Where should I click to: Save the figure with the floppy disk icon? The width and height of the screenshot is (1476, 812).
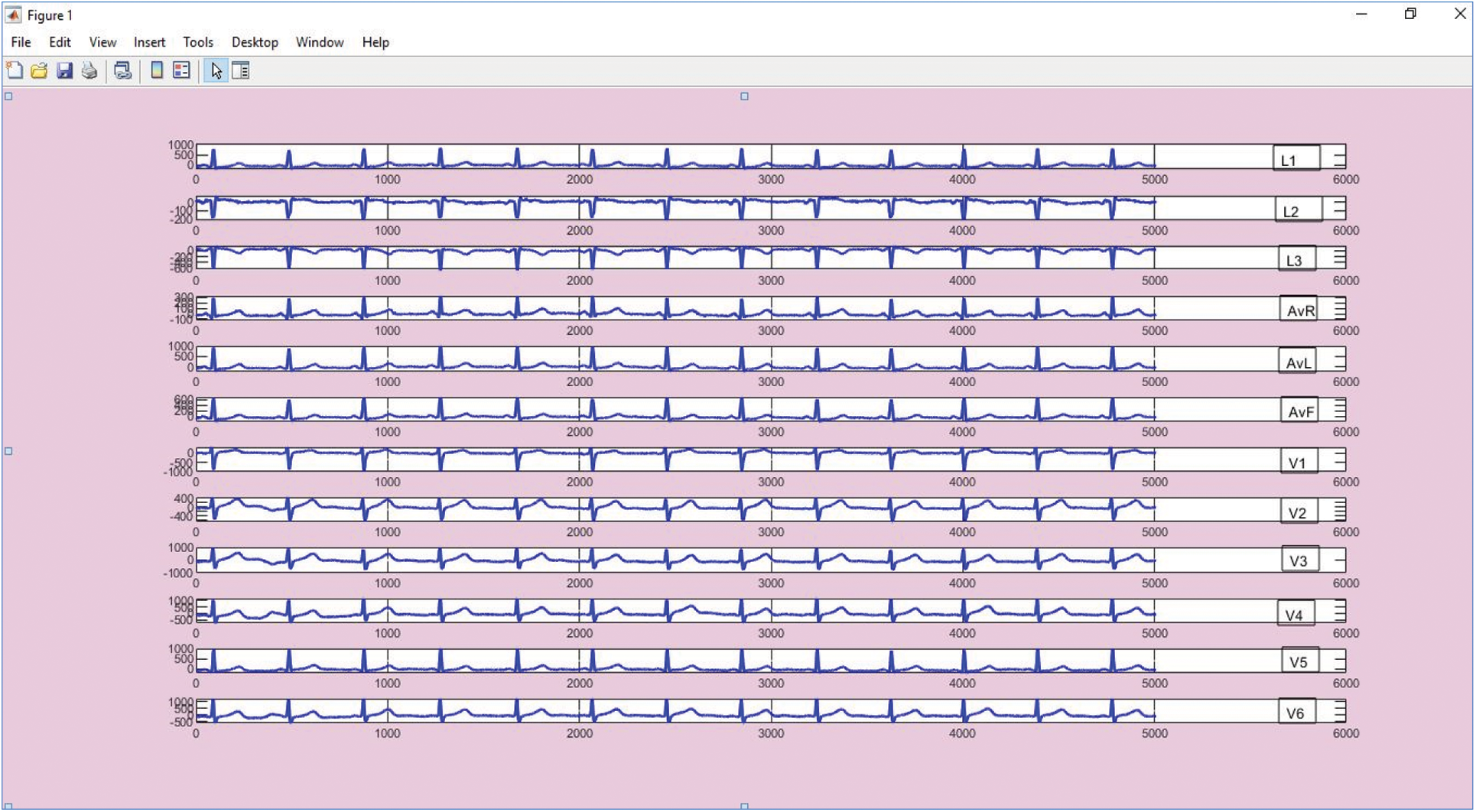64,71
